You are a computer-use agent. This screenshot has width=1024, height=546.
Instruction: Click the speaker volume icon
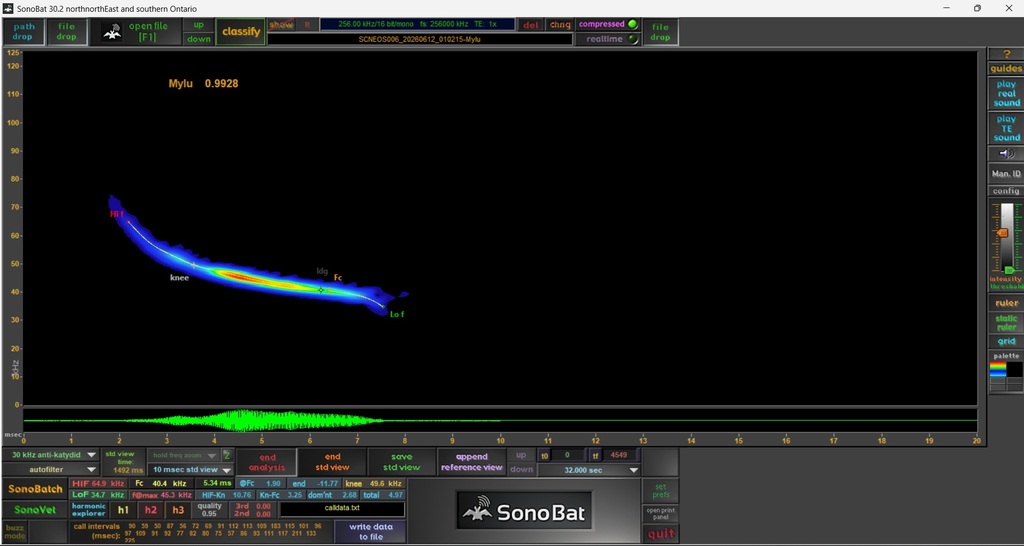tap(1006, 153)
